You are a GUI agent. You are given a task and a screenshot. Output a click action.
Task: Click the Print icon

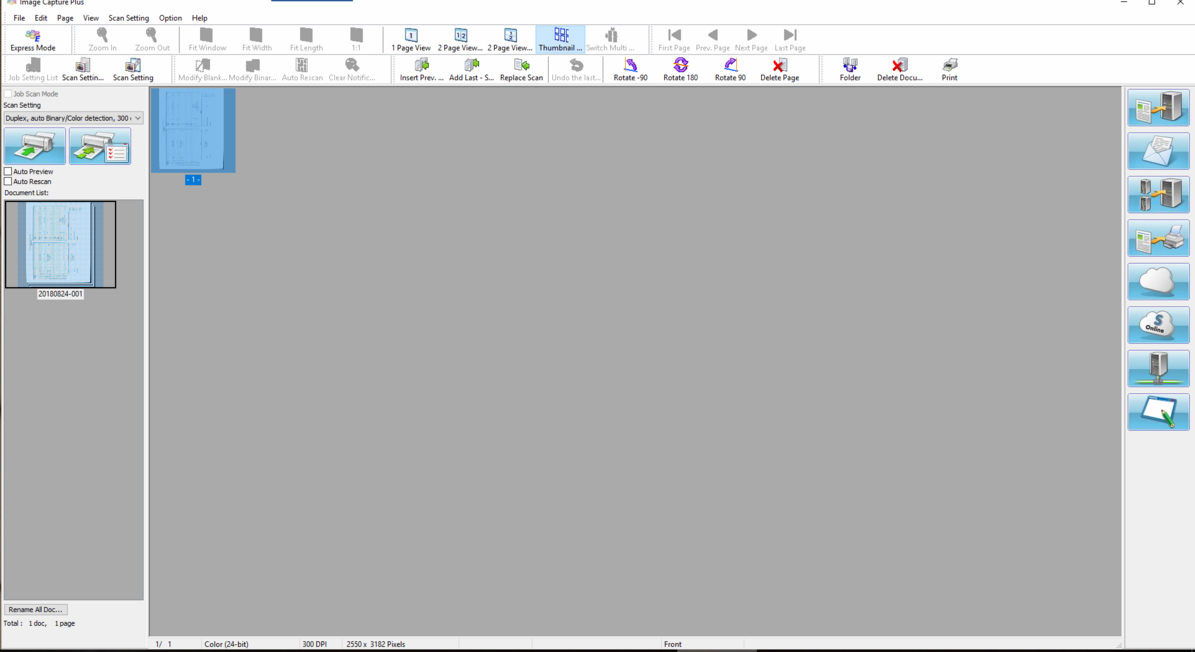coord(949,69)
